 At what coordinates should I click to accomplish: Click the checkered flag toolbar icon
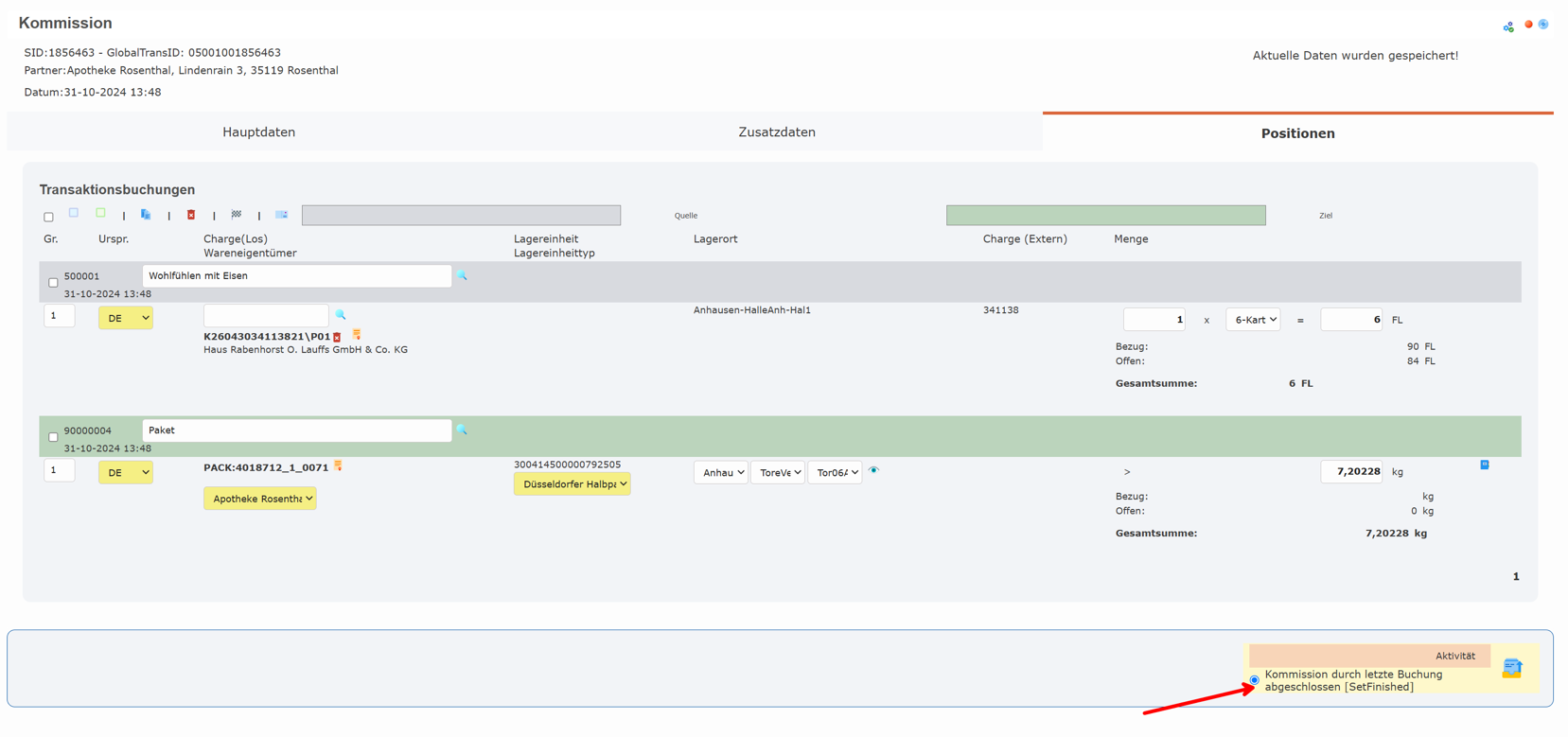click(x=237, y=215)
